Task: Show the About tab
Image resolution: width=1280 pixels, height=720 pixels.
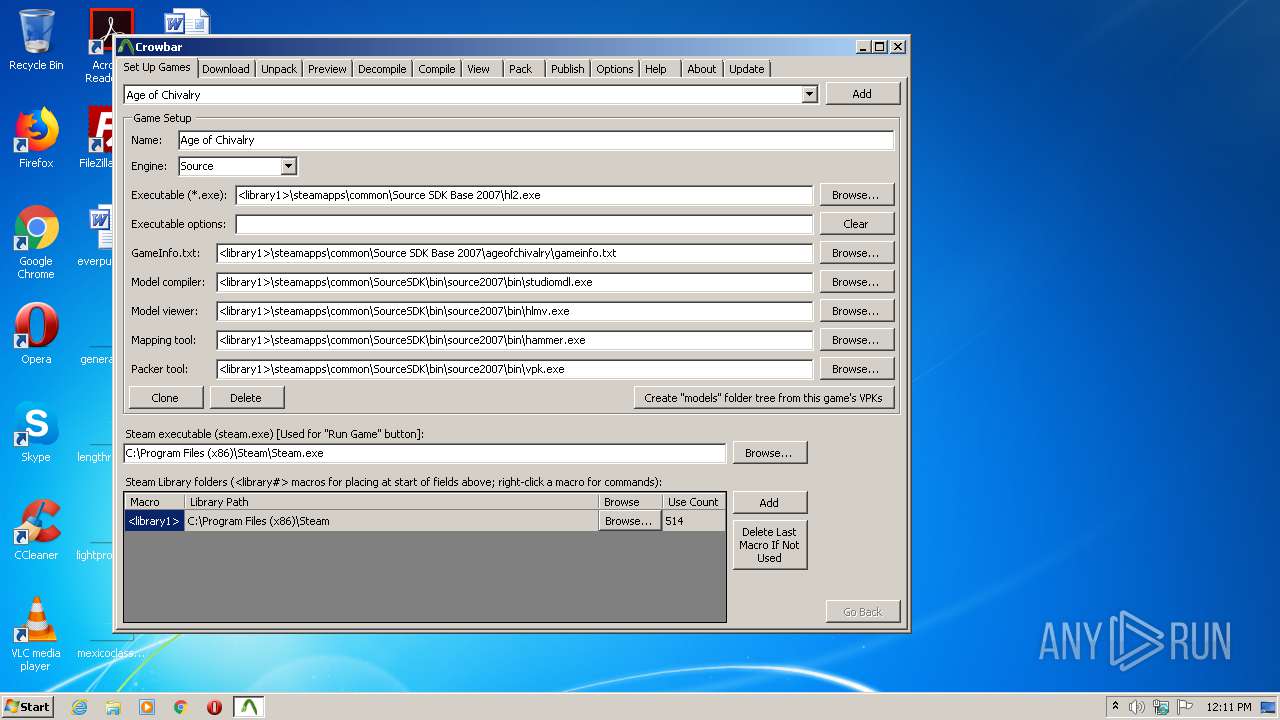Action: coord(702,69)
